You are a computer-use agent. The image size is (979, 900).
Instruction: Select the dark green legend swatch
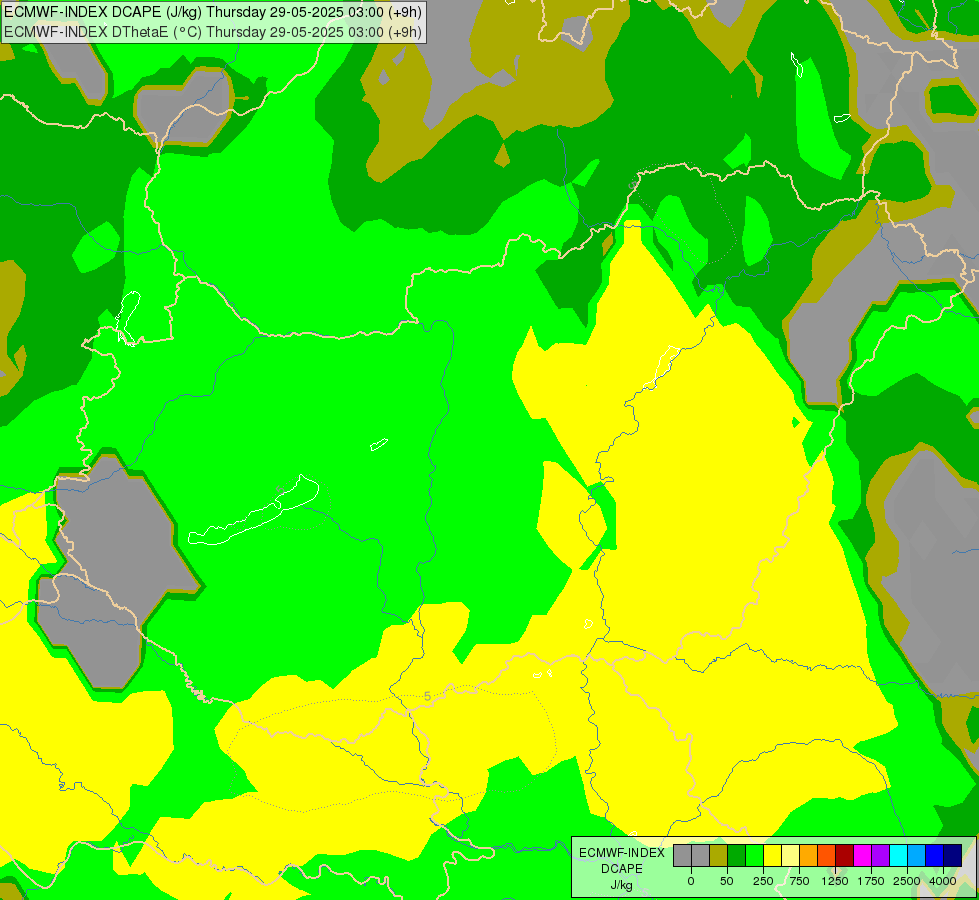click(736, 856)
